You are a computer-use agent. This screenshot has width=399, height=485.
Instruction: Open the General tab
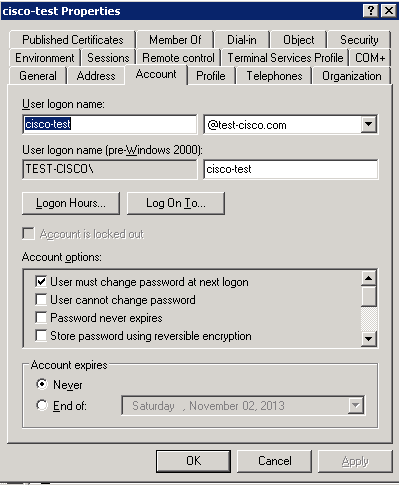(x=38, y=76)
